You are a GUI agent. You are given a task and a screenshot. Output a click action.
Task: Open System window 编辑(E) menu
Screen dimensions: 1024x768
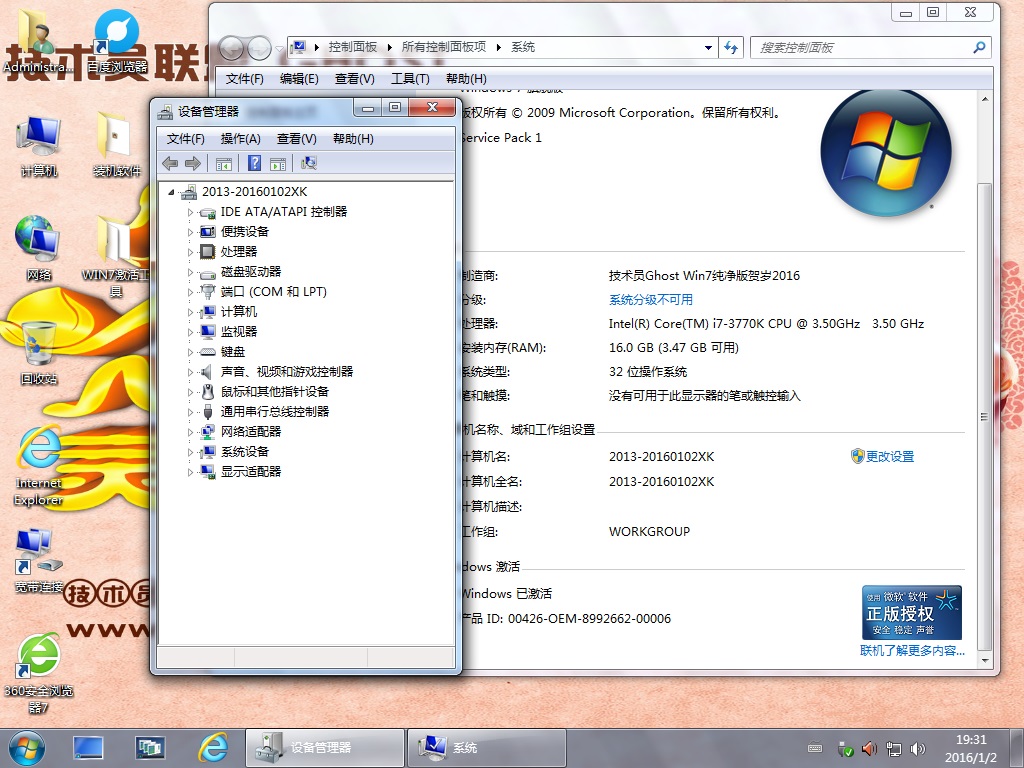coord(299,79)
